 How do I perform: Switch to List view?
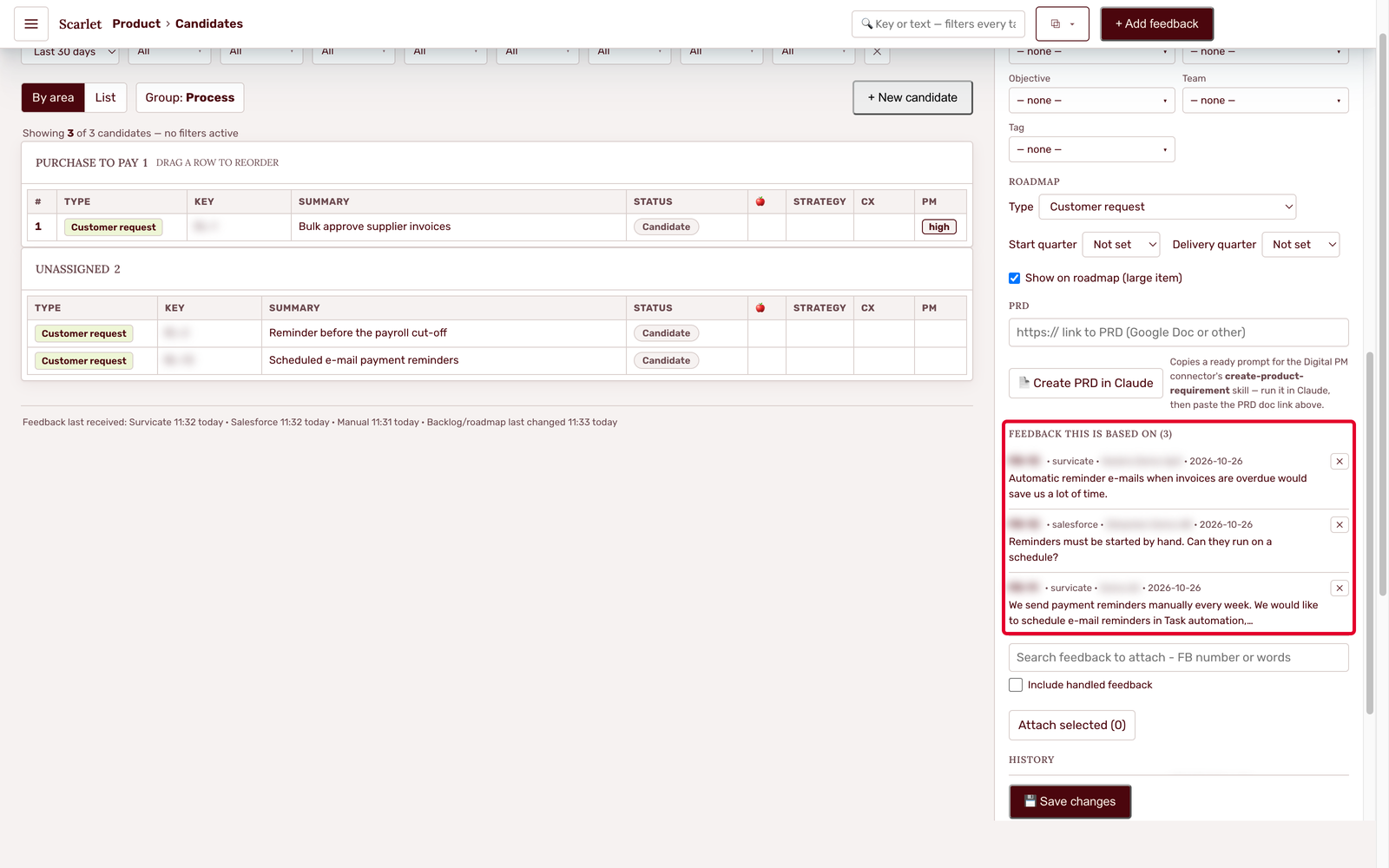tap(105, 98)
